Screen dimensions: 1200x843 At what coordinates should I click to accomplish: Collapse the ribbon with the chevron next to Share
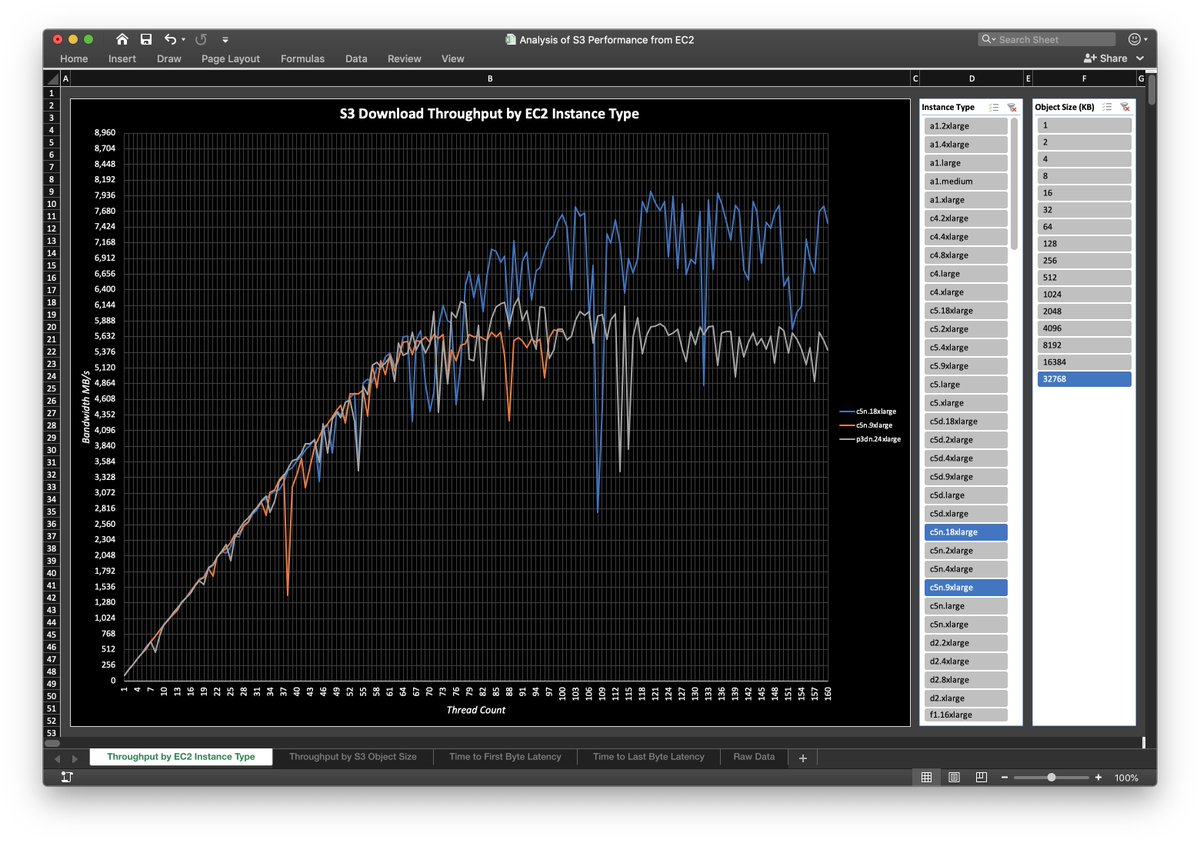(x=1140, y=59)
